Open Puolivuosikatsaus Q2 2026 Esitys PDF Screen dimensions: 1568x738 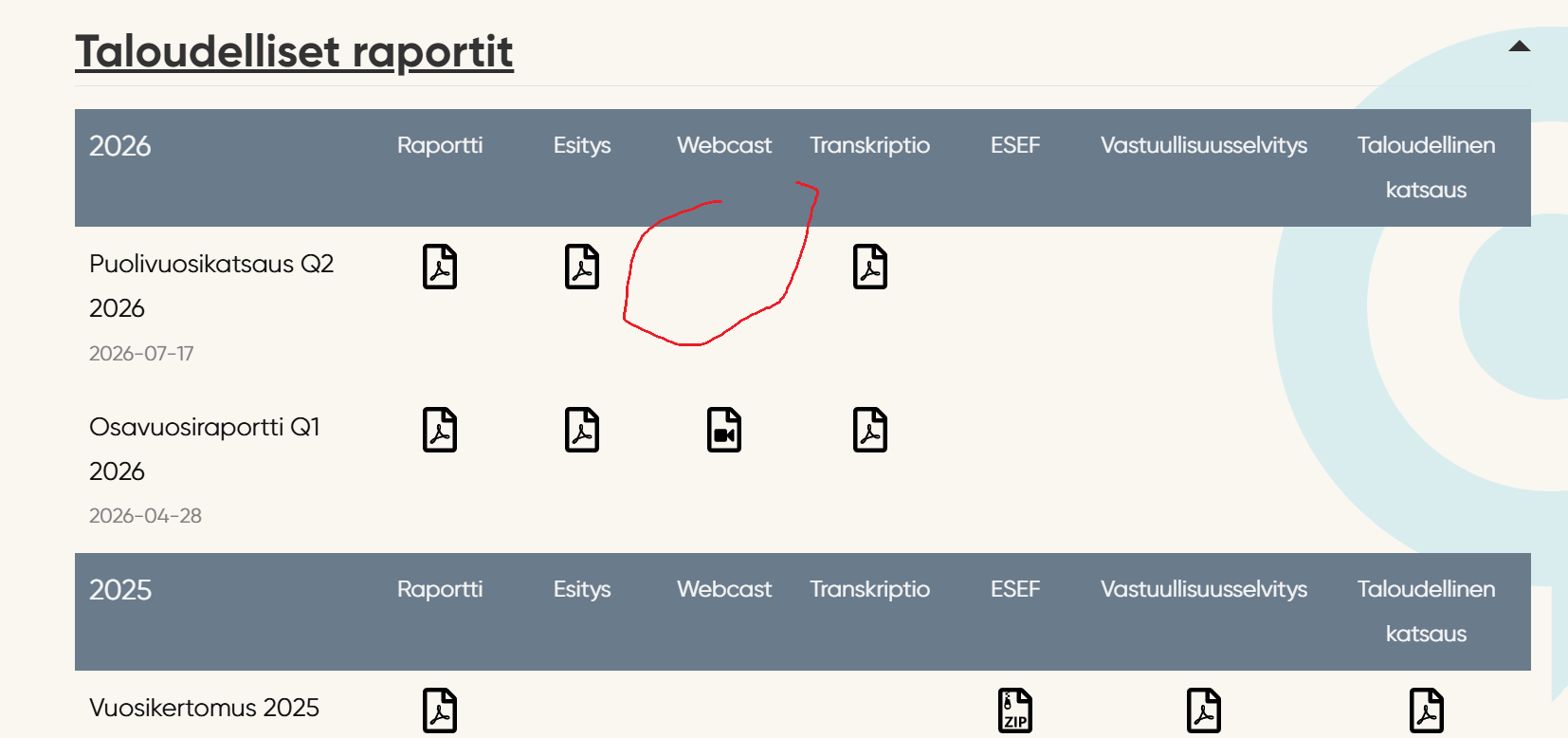pyautogui.click(x=582, y=267)
